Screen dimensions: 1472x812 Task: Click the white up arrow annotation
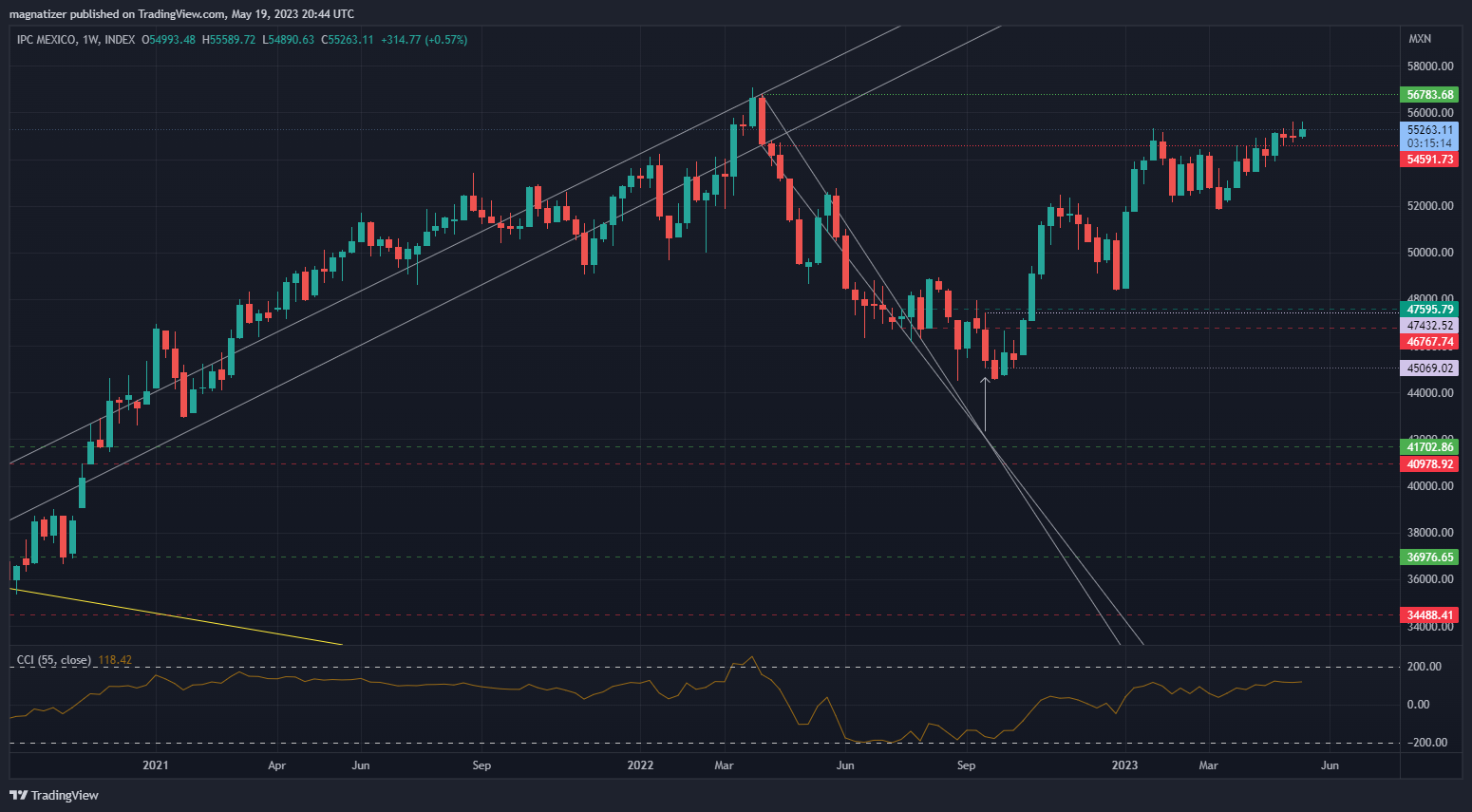985,404
